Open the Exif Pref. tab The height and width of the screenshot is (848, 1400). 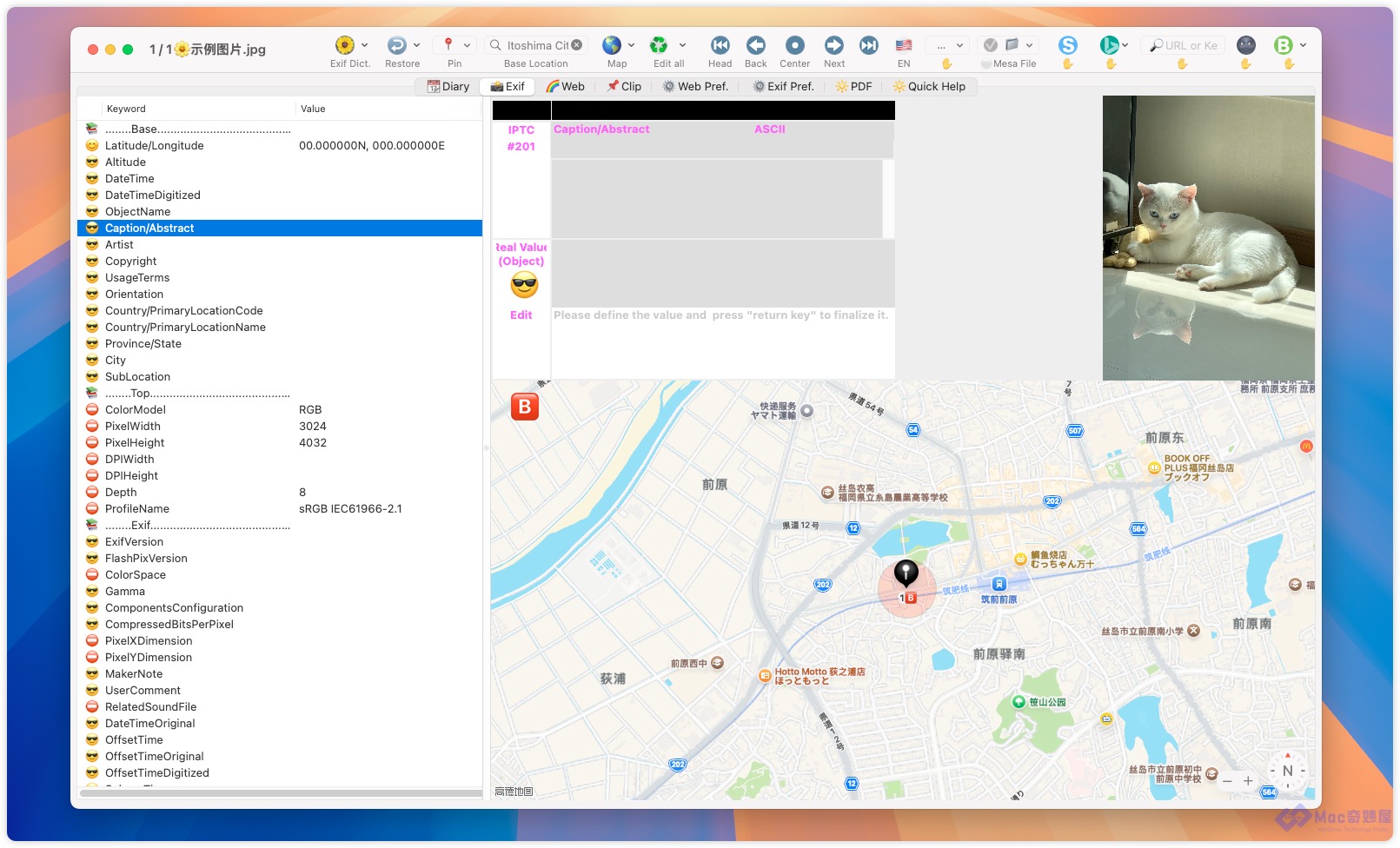783,86
